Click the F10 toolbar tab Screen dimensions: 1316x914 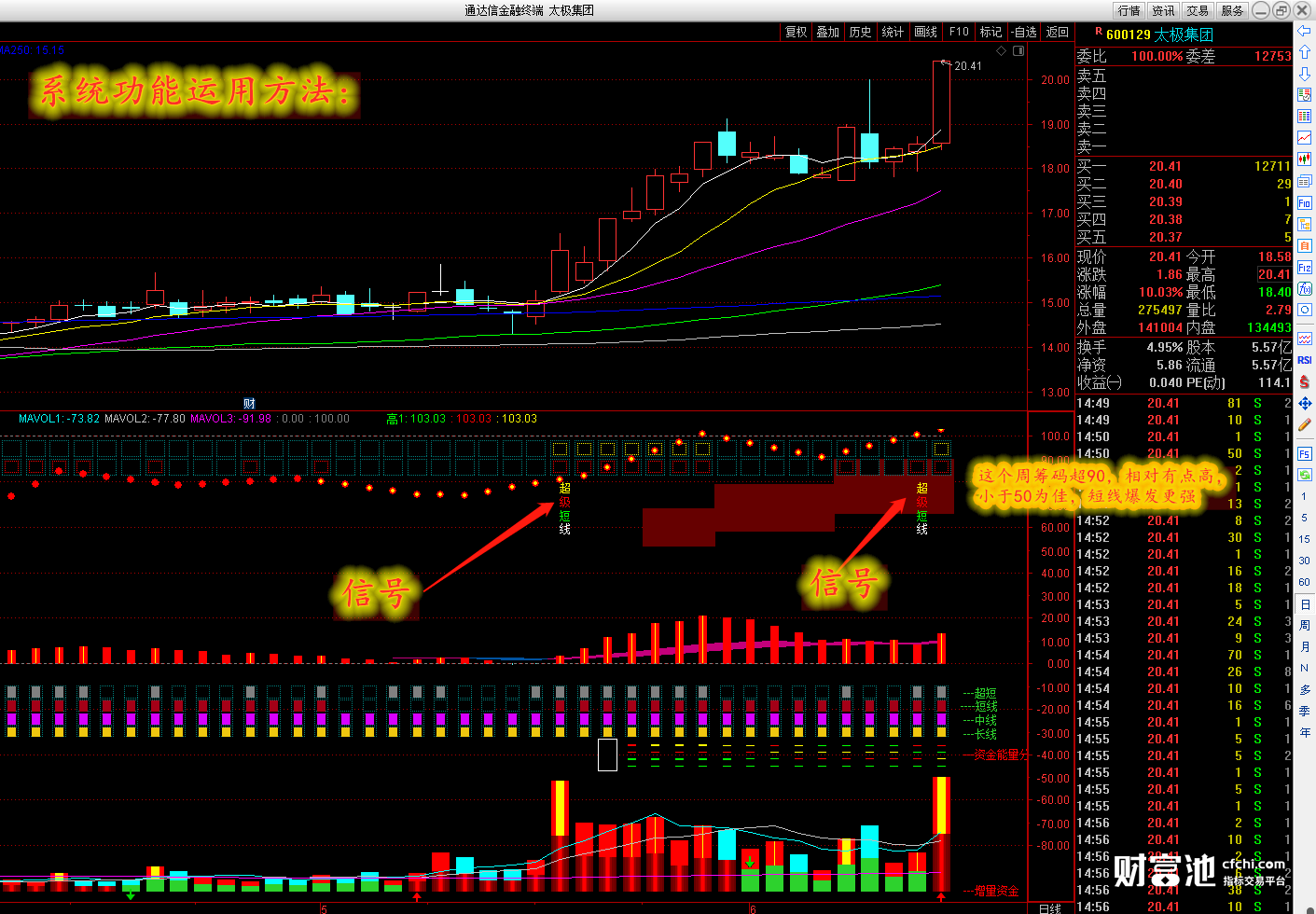coord(959,32)
